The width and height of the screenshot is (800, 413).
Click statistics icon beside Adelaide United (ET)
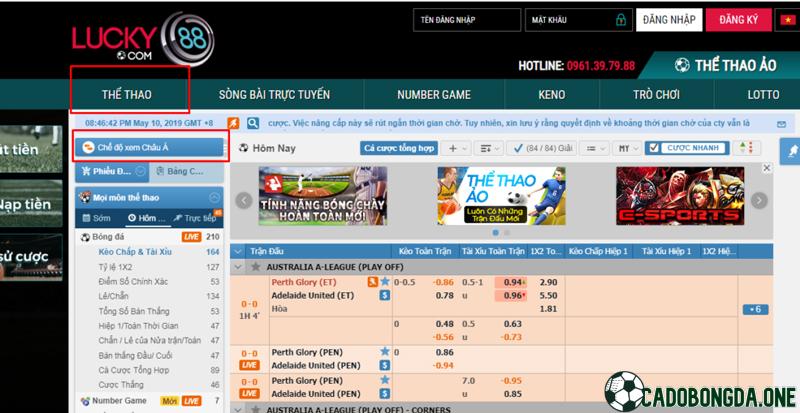[x=385, y=295]
